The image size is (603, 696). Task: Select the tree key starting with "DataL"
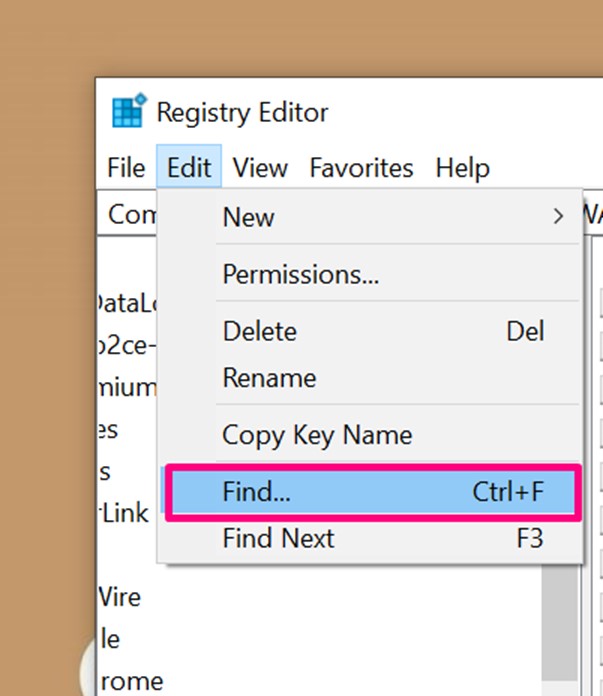125,303
